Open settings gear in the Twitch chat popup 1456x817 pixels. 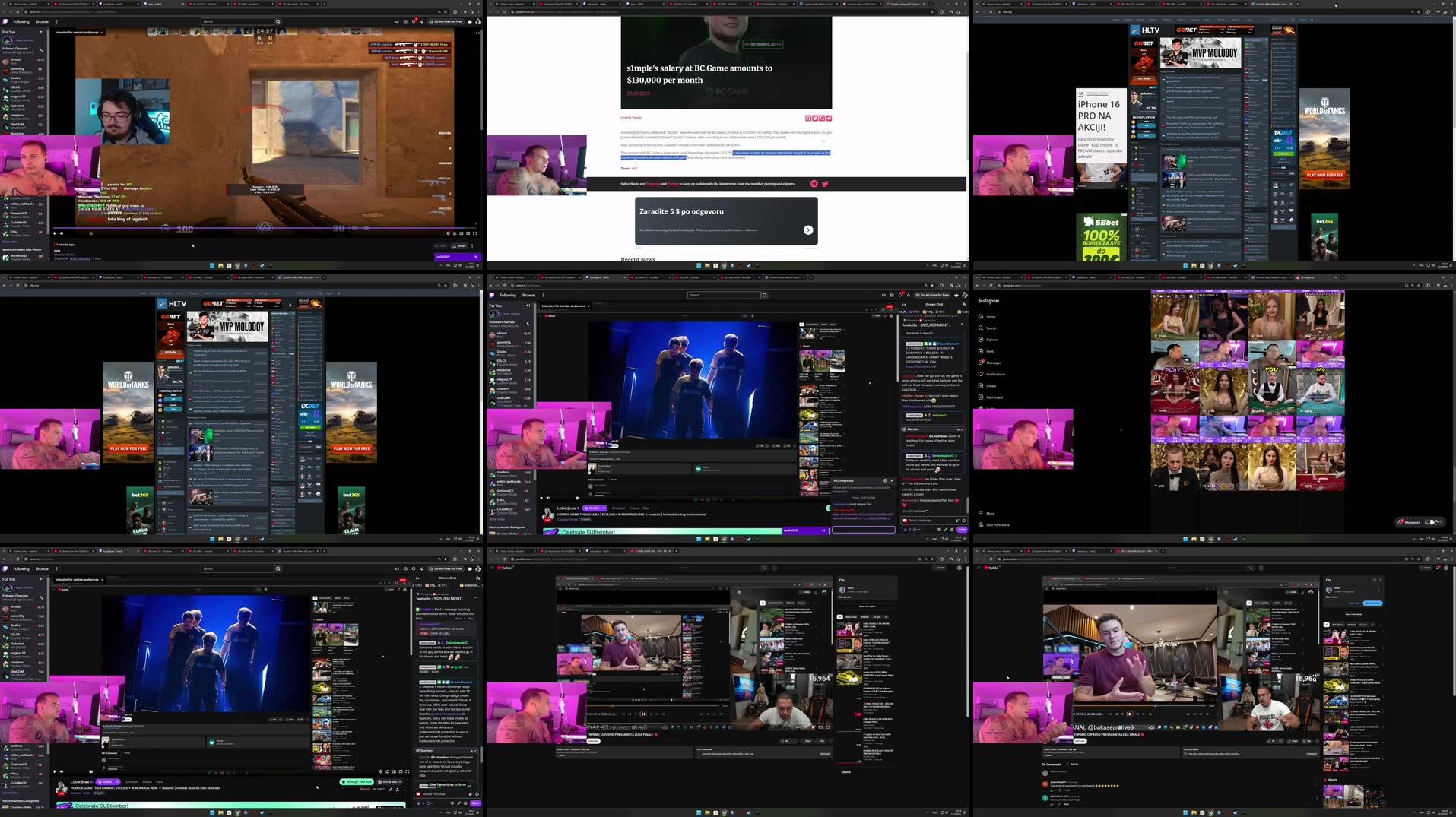click(x=884, y=480)
